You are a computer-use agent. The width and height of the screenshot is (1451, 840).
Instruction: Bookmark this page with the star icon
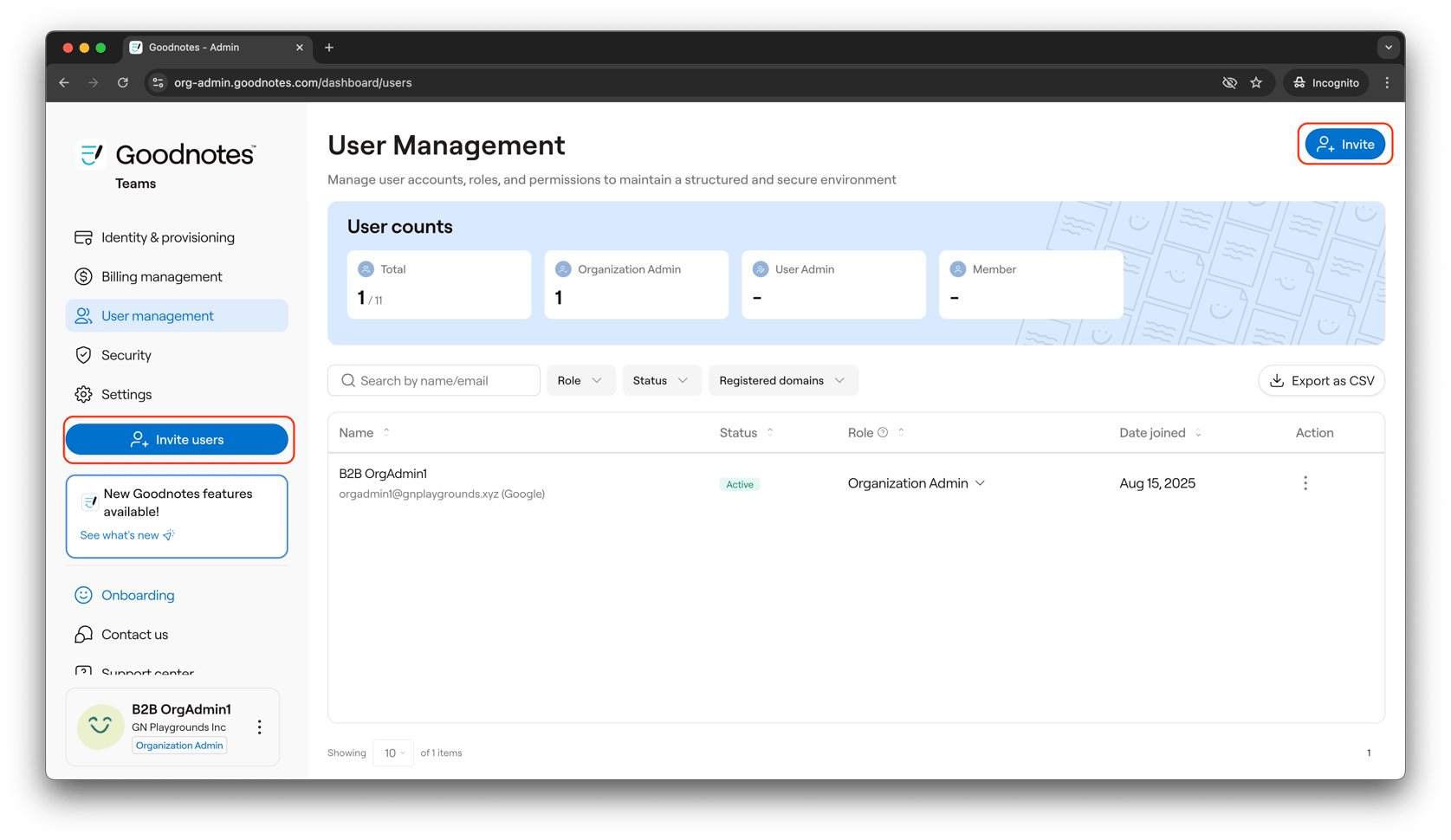pos(1256,83)
